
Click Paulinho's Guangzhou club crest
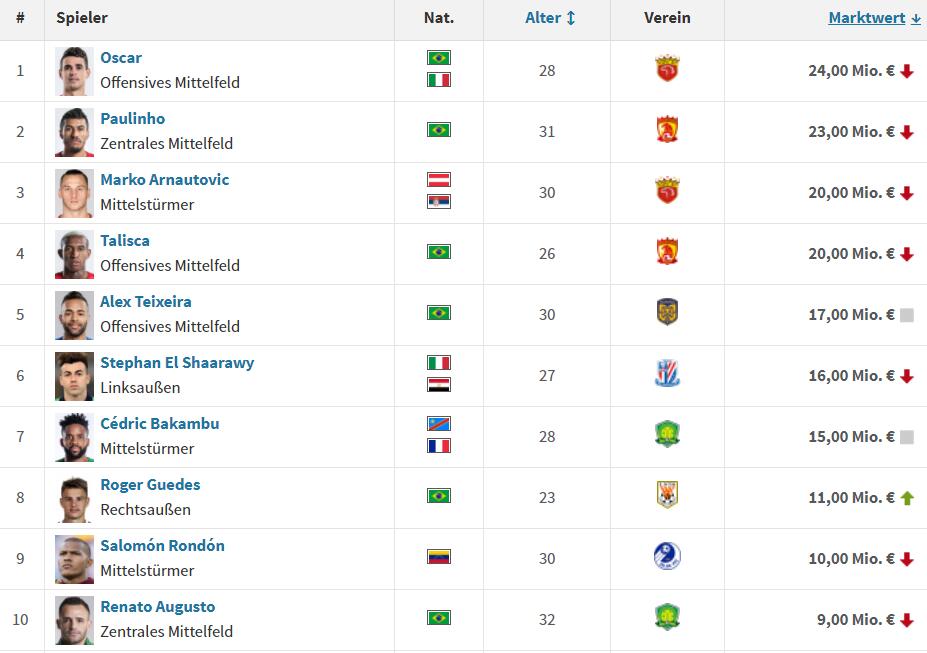pyautogui.click(x=667, y=129)
